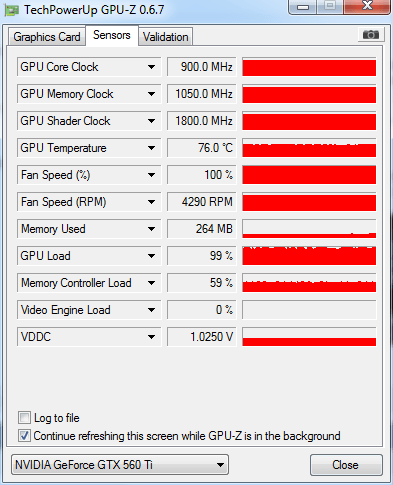Open the GPU Core Clock sensor dropdown
Viewport: 393px width, 485px height.
151,67
